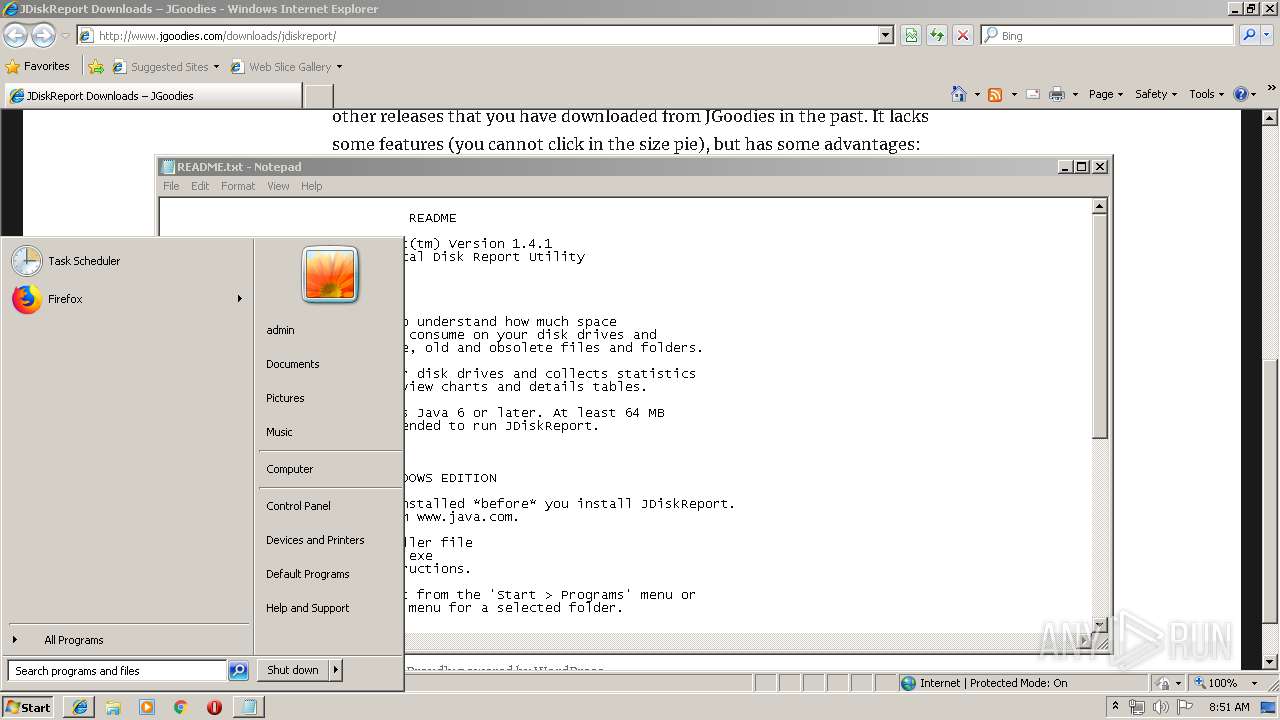Click the Bing search input box
This screenshot has width=1280, height=720.
click(x=1107, y=35)
